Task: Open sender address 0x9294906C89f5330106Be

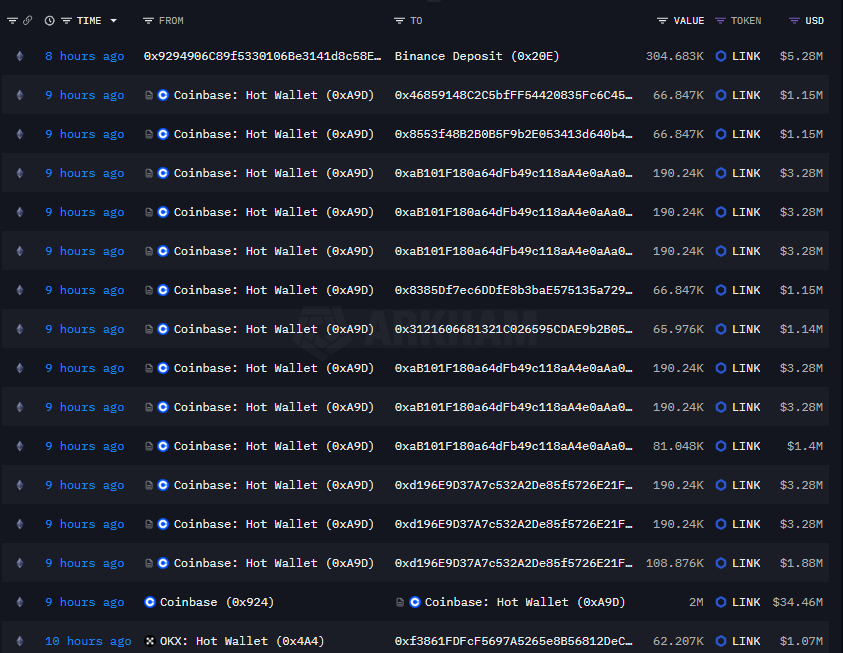Action: (262, 56)
